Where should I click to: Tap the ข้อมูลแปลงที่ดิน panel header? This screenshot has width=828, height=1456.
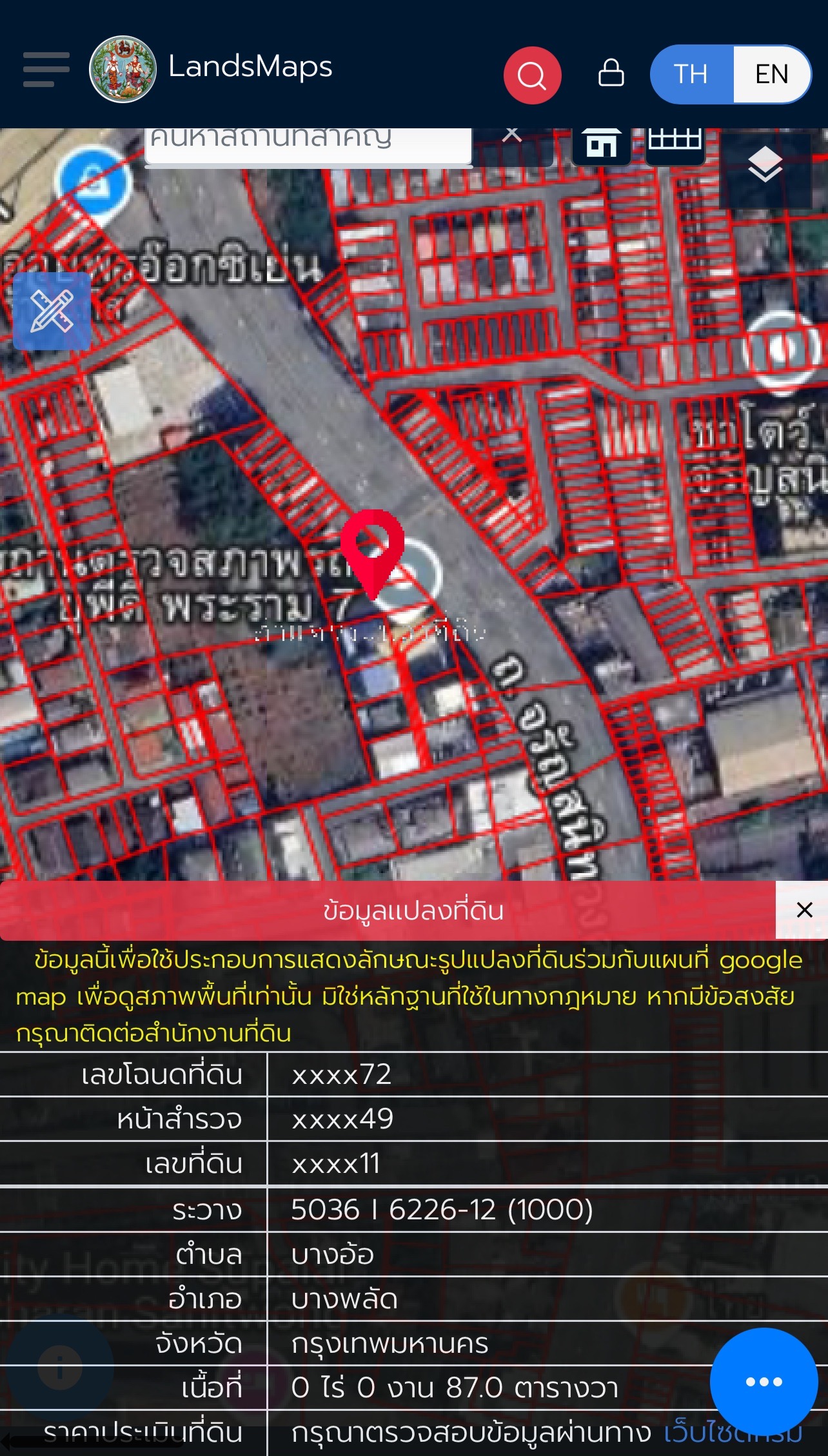coord(413,910)
